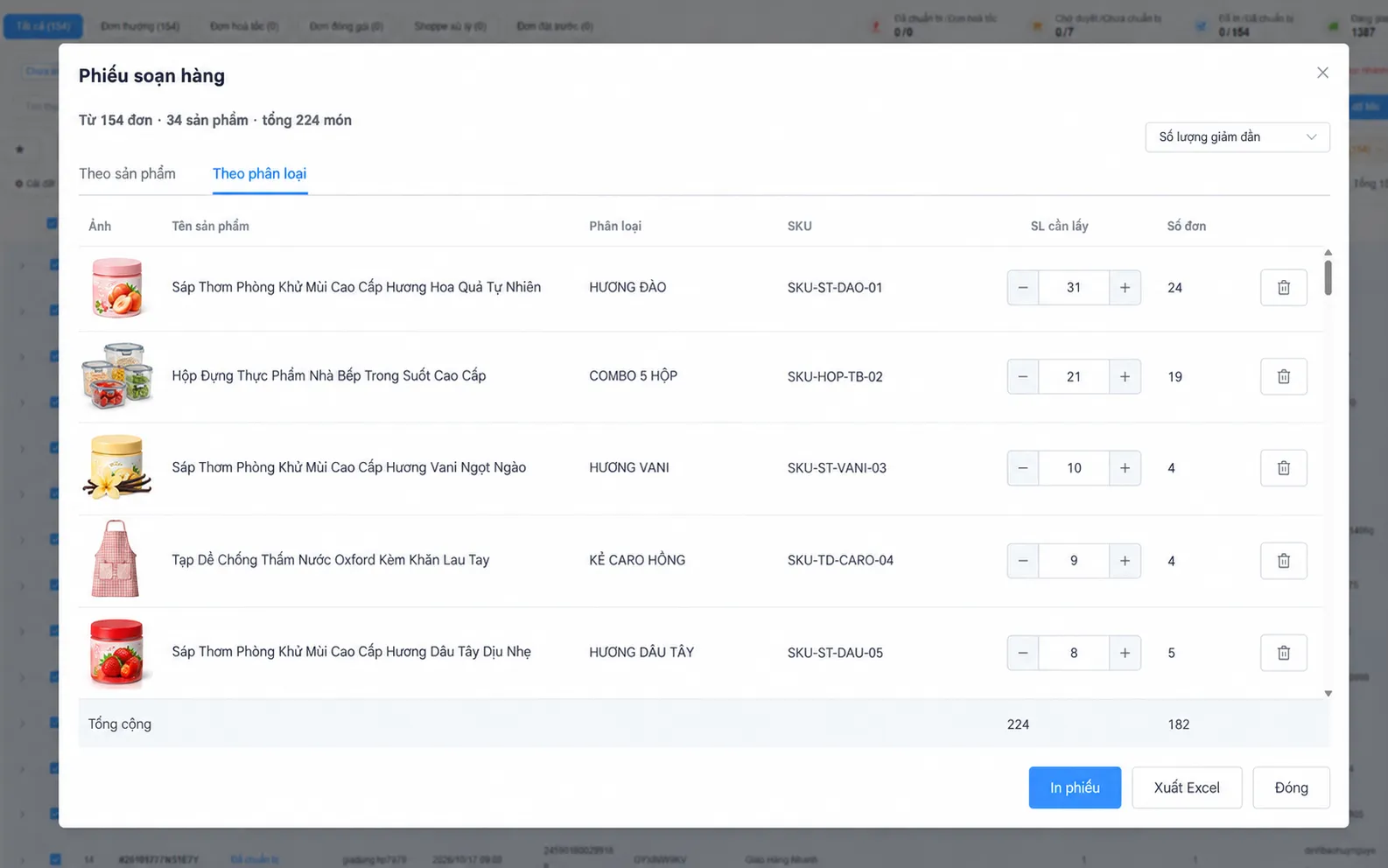The width and height of the screenshot is (1388, 868).
Task: Click the In phiếu button
Action: (1075, 787)
